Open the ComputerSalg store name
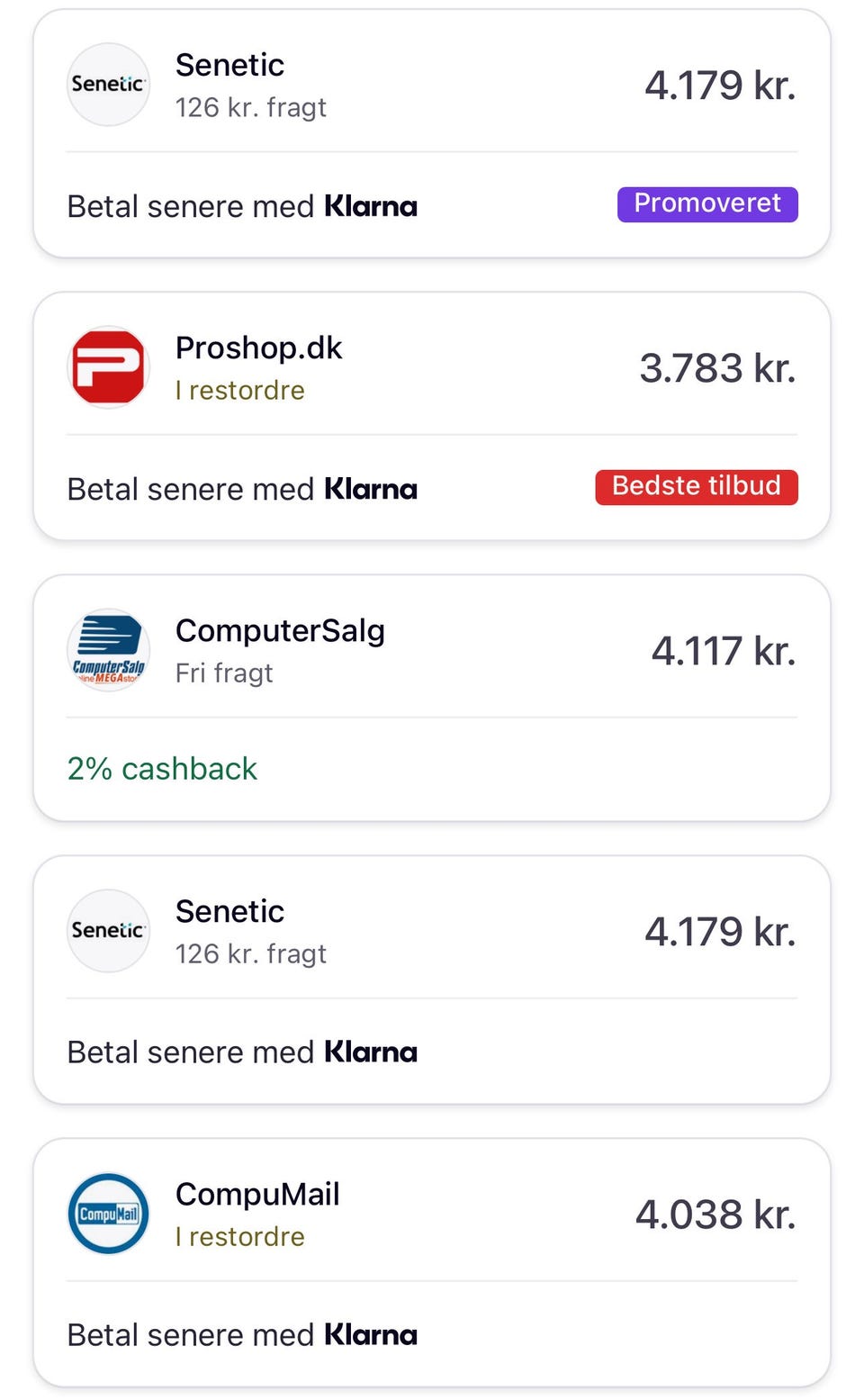 280,630
